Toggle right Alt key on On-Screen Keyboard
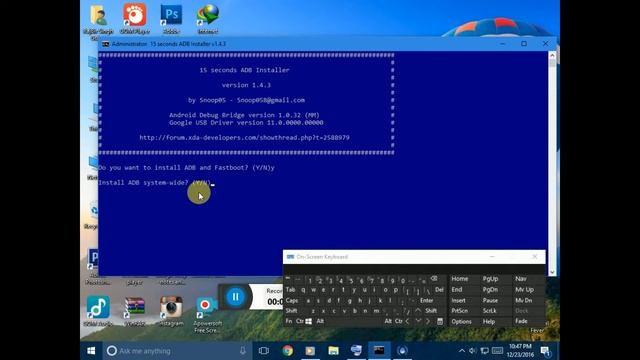The height and width of the screenshot is (360, 640). [x=387, y=321]
